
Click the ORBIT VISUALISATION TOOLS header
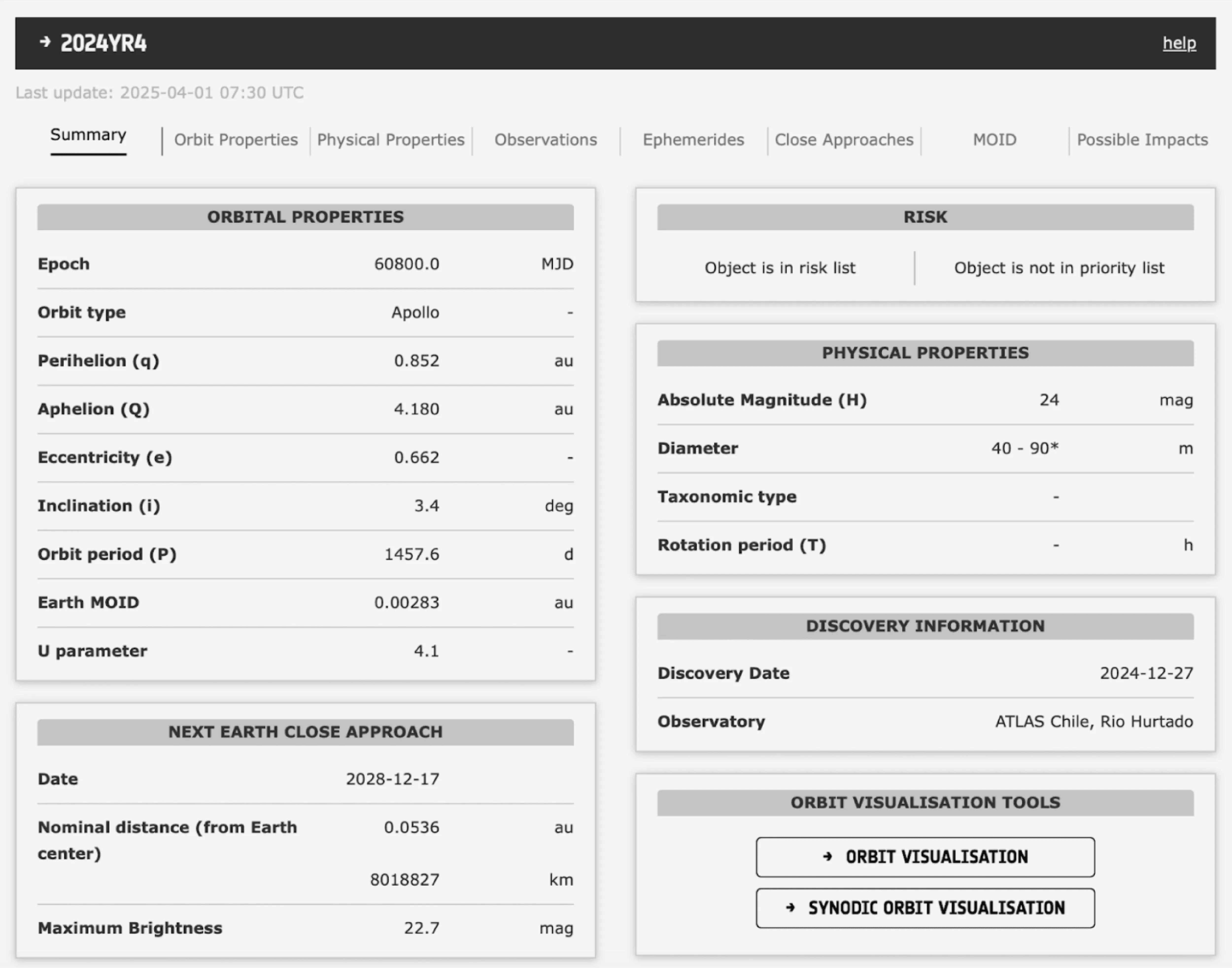(925, 803)
